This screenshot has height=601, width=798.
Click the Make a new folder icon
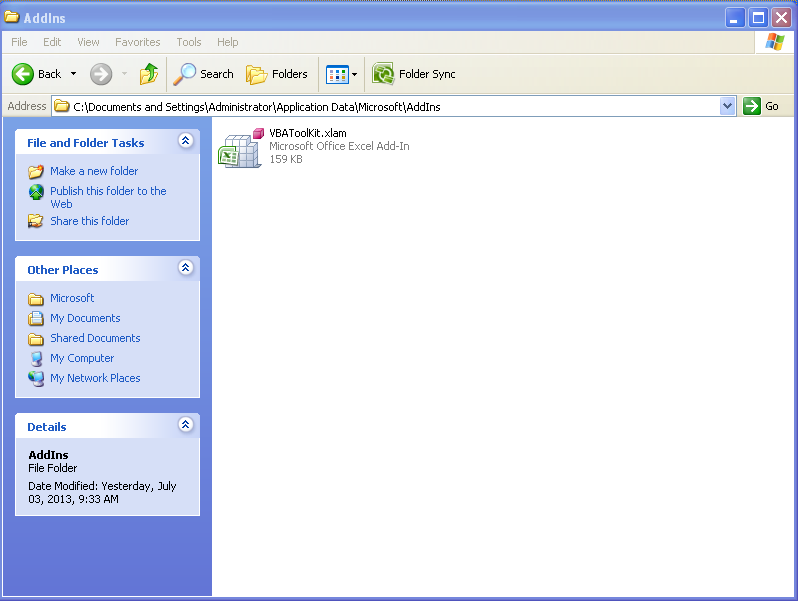click(36, 171)
